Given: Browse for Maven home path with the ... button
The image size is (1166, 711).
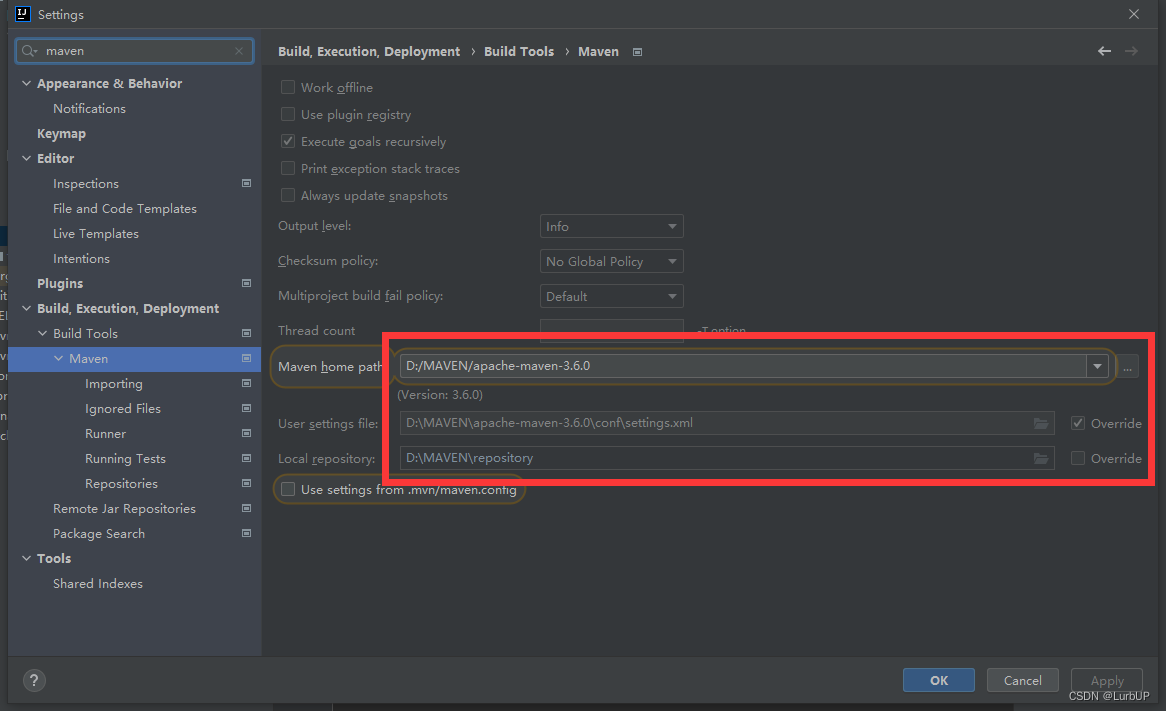Looking at the screenshot, I should pos(1127,367).
